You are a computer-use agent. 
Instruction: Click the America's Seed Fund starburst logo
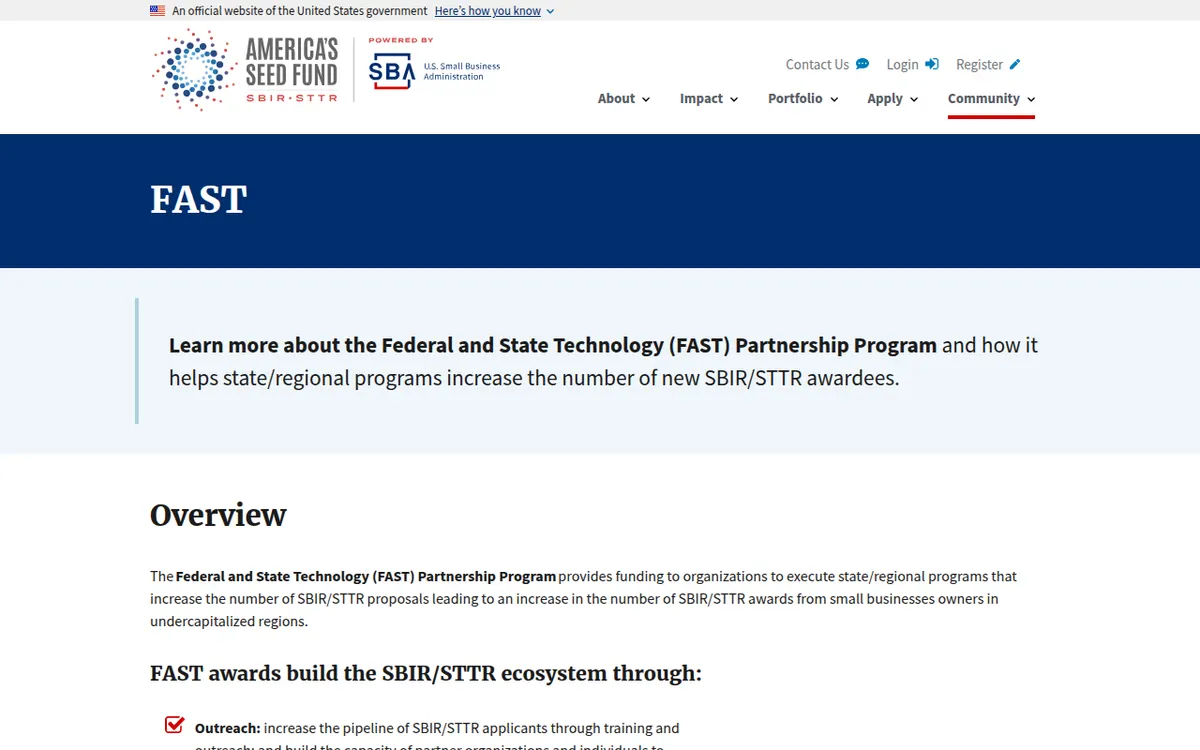pyautogui.click(x=195, y=70)
